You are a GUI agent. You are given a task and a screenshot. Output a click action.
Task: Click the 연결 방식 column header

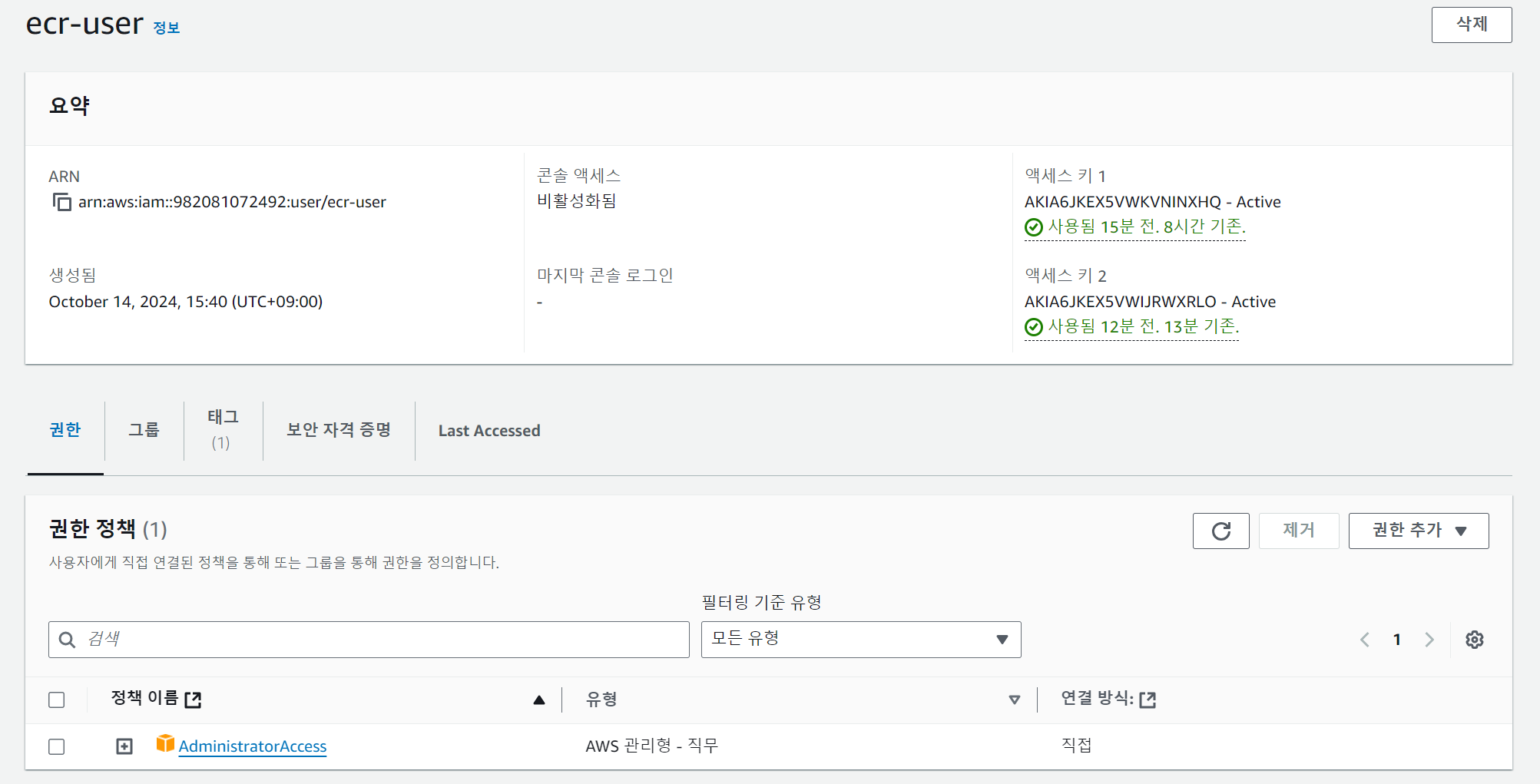pyautogui.click(x=1097, y=699)
